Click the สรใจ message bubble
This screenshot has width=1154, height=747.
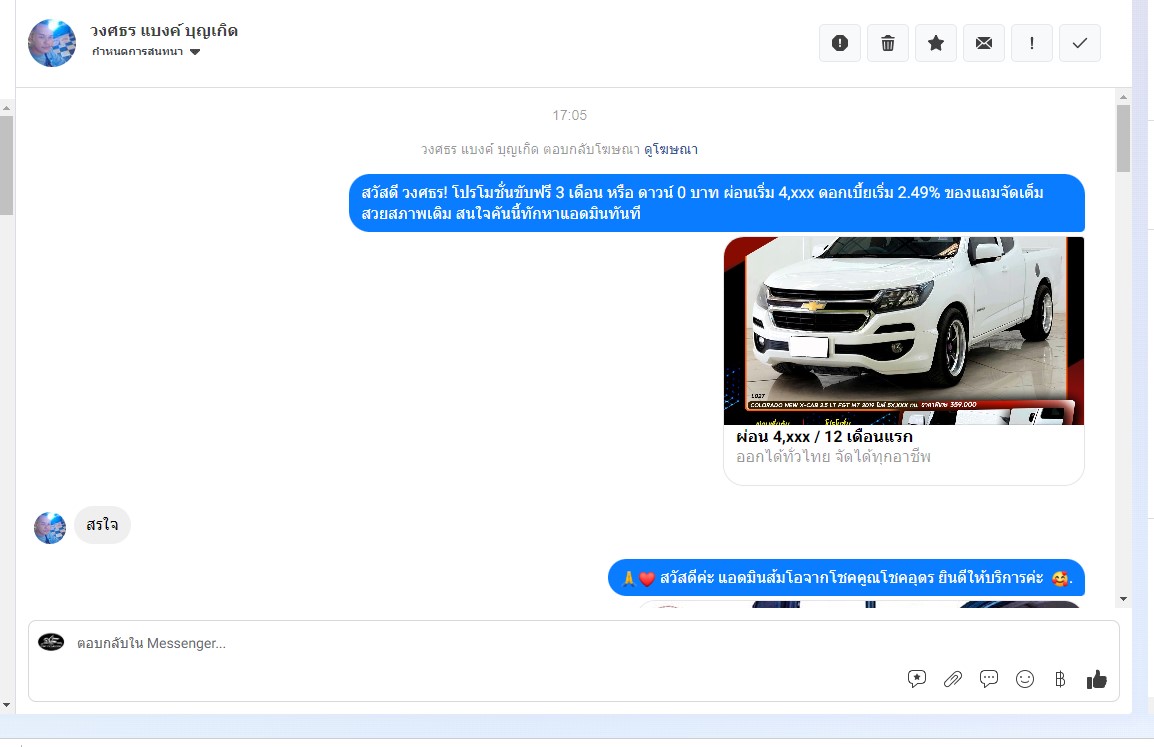point(102,525)
